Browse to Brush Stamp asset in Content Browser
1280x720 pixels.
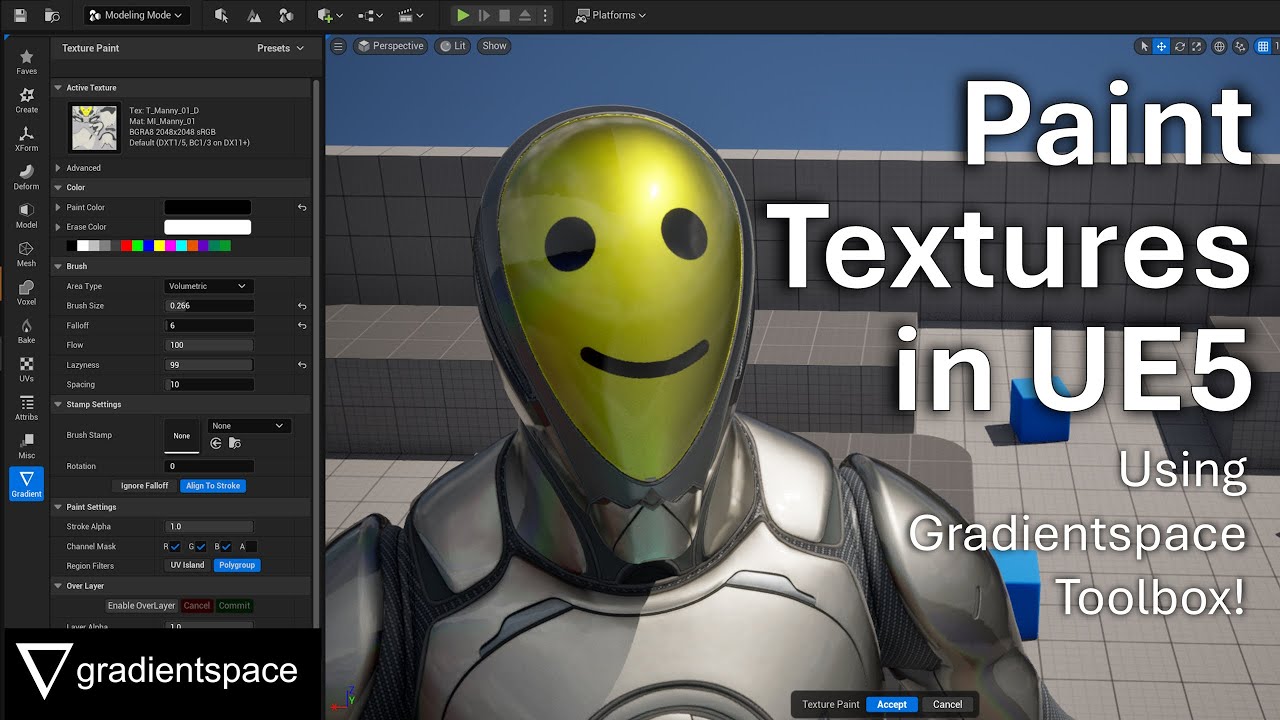[x=234, y=443]
